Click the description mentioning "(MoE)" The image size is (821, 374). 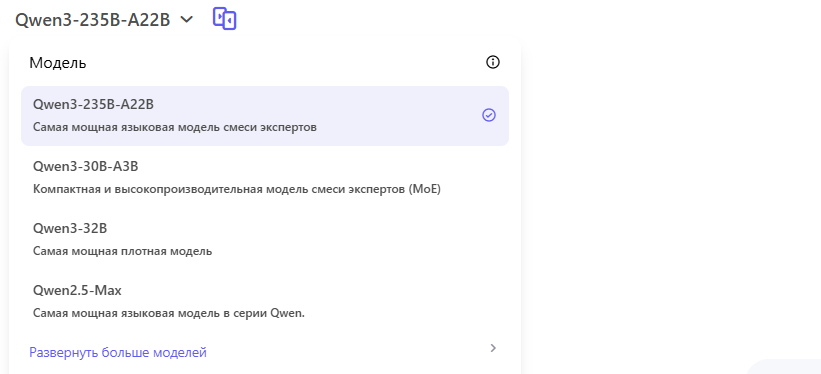237,189
